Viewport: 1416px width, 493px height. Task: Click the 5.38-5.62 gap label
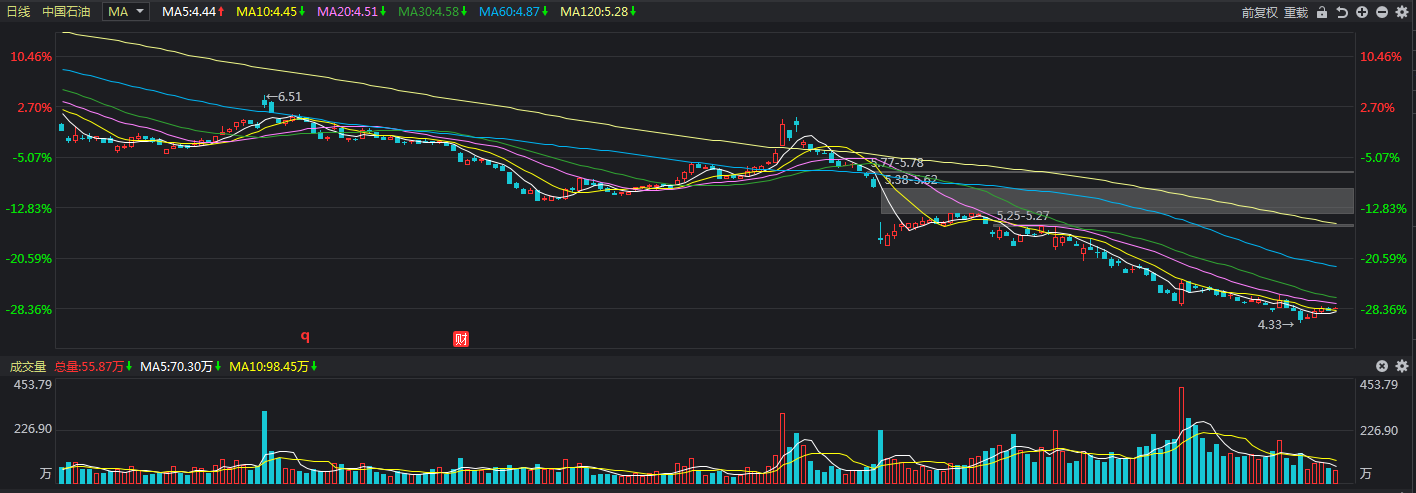[x=911, y=180]
